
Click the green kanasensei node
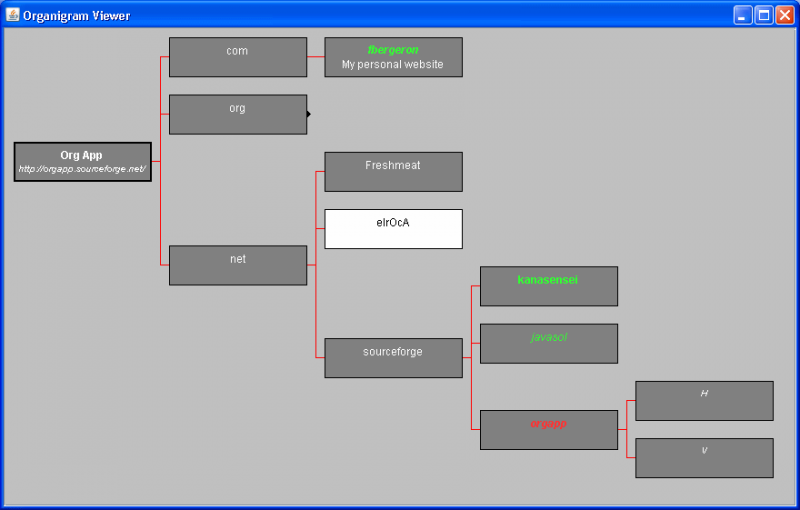tap(549, 286)
